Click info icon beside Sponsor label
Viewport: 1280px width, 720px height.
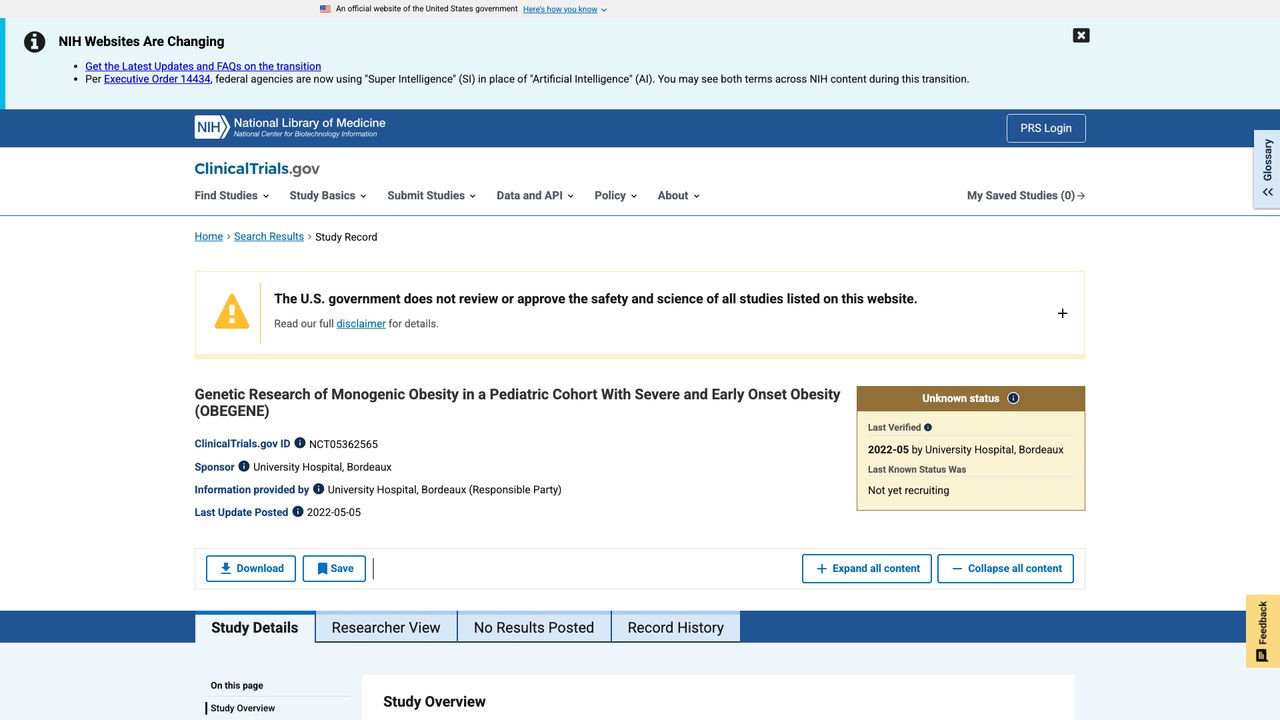click(x=244, y=466)
